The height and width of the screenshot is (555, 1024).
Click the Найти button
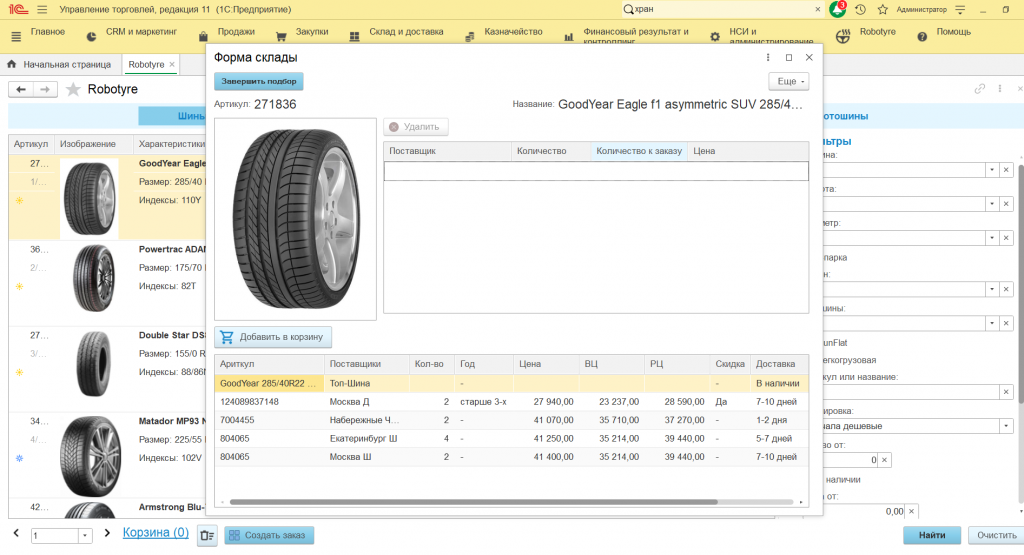tap(932, 535)
